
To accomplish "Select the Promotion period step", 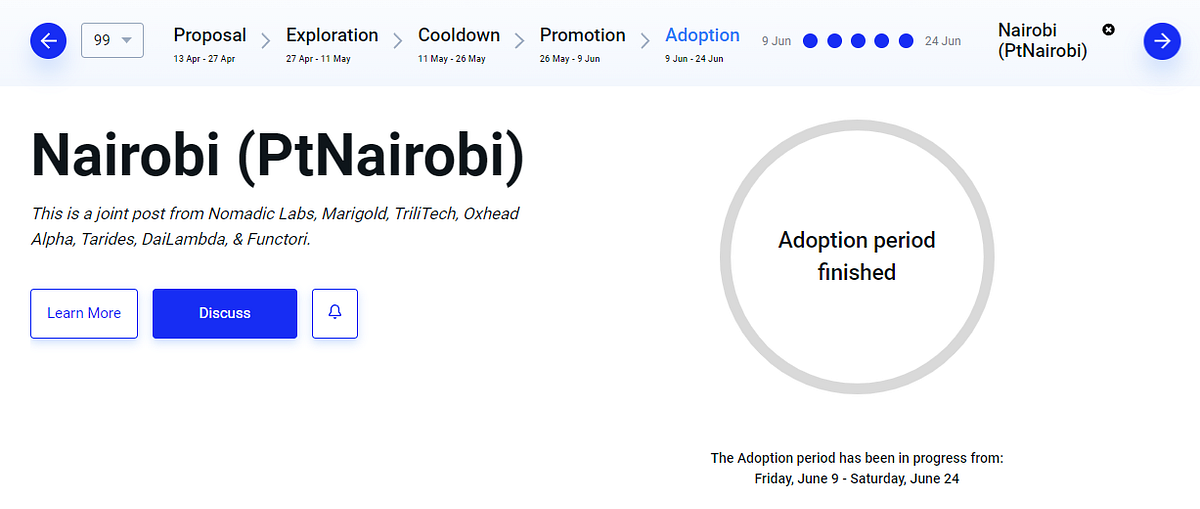I will [x=583, y=43].
